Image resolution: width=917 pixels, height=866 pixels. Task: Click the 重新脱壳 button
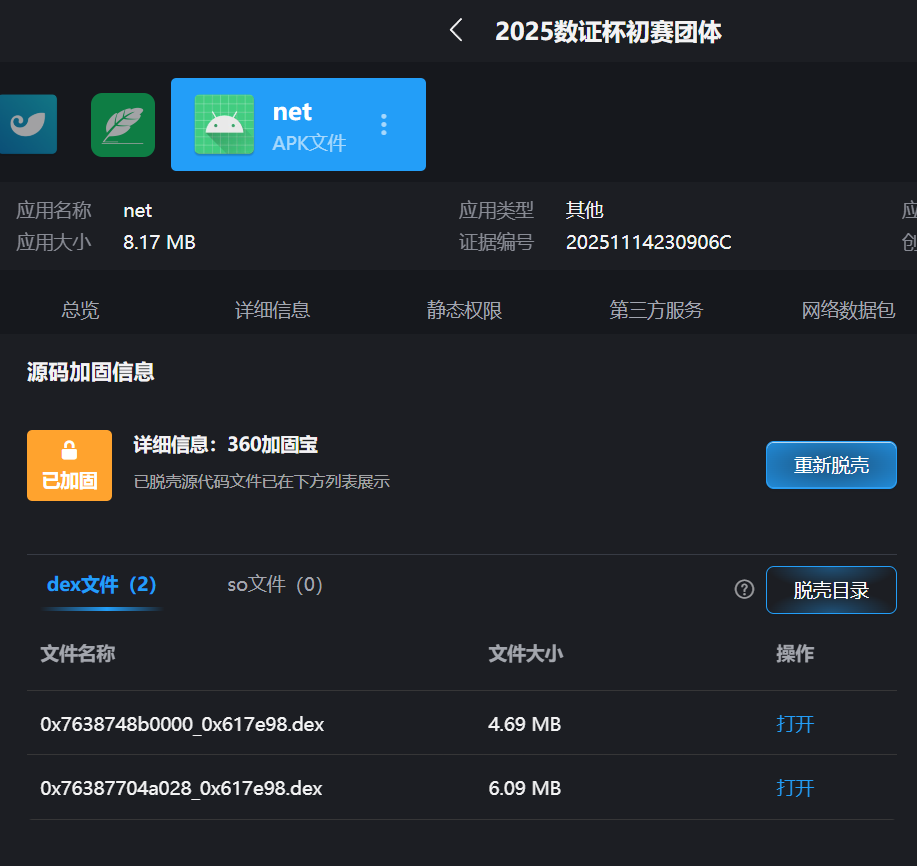click(831, 465)
